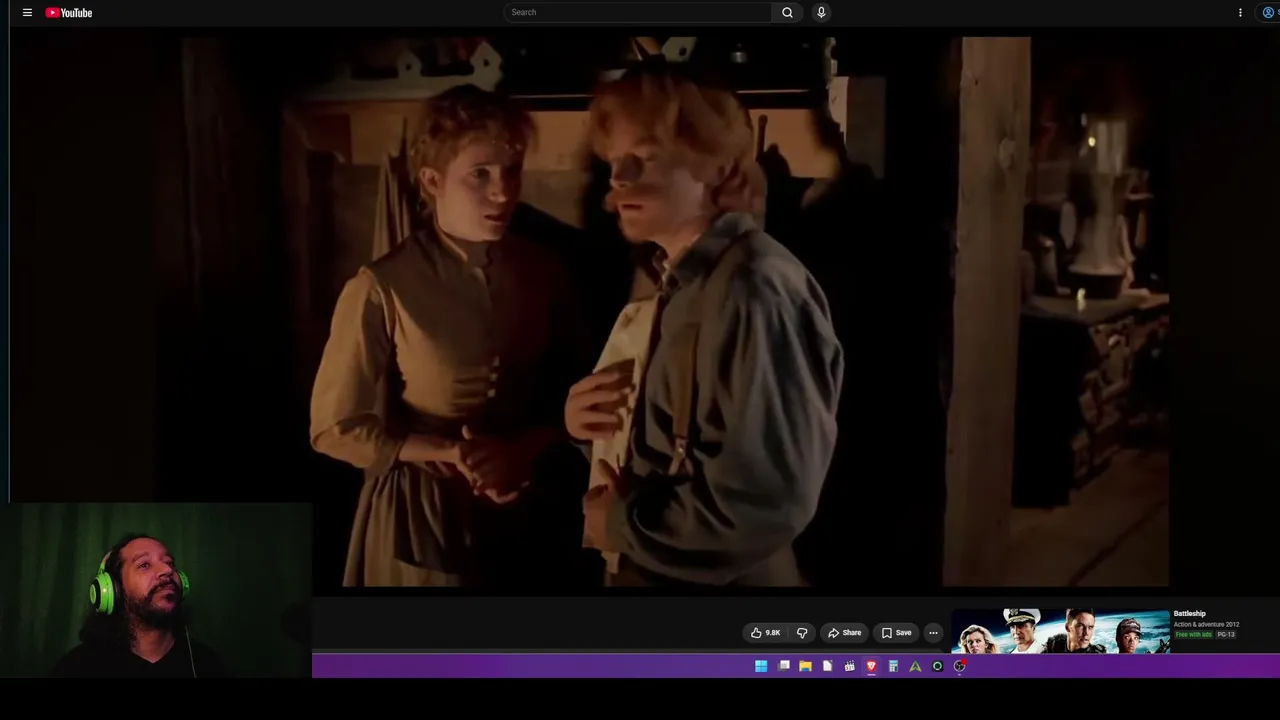Open the Battleship movie thumbnail
Screen dimensions: 1280x720
pos(1060,631)
